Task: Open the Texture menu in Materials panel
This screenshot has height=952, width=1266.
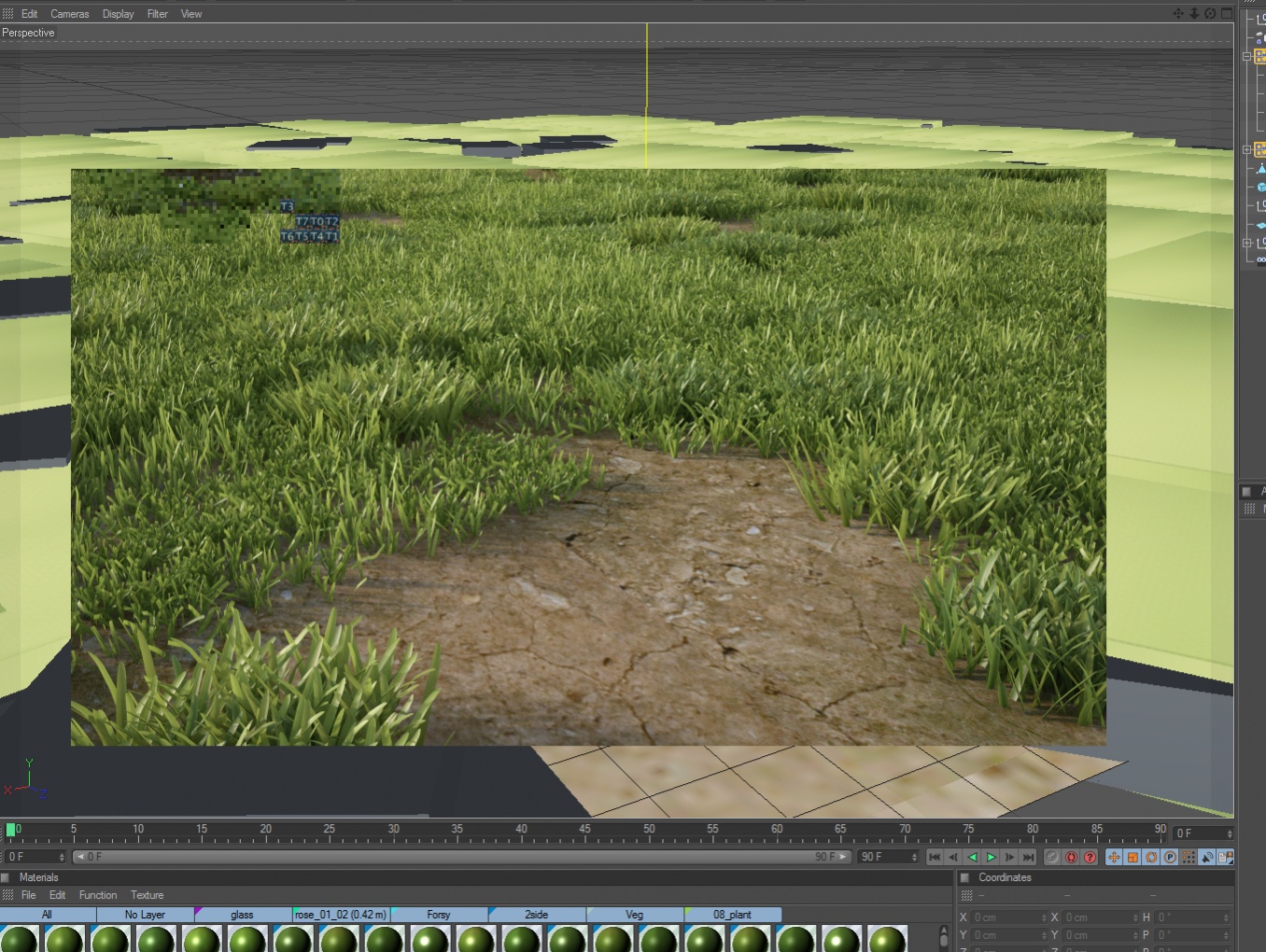Action: click(x=147, y=895)
